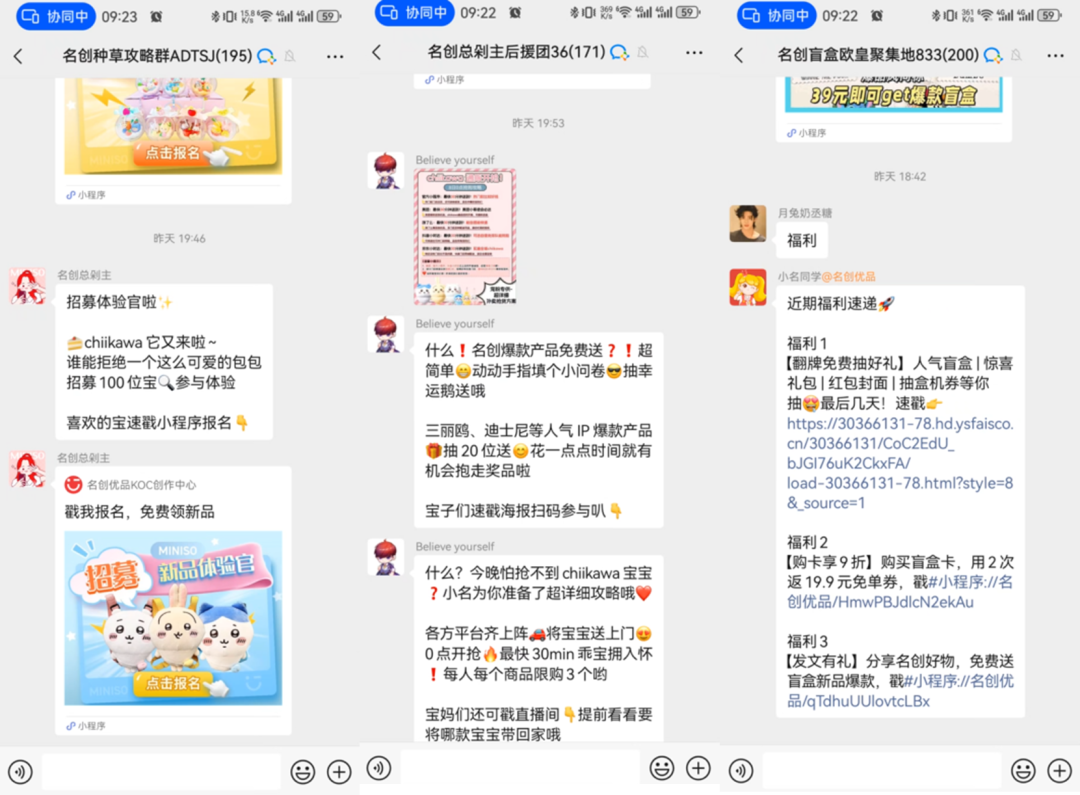1080x795 pixels.
Task: Tap battery indicator in the 名创种草攻略群ADTSJ phone
Action: [329, 16]
